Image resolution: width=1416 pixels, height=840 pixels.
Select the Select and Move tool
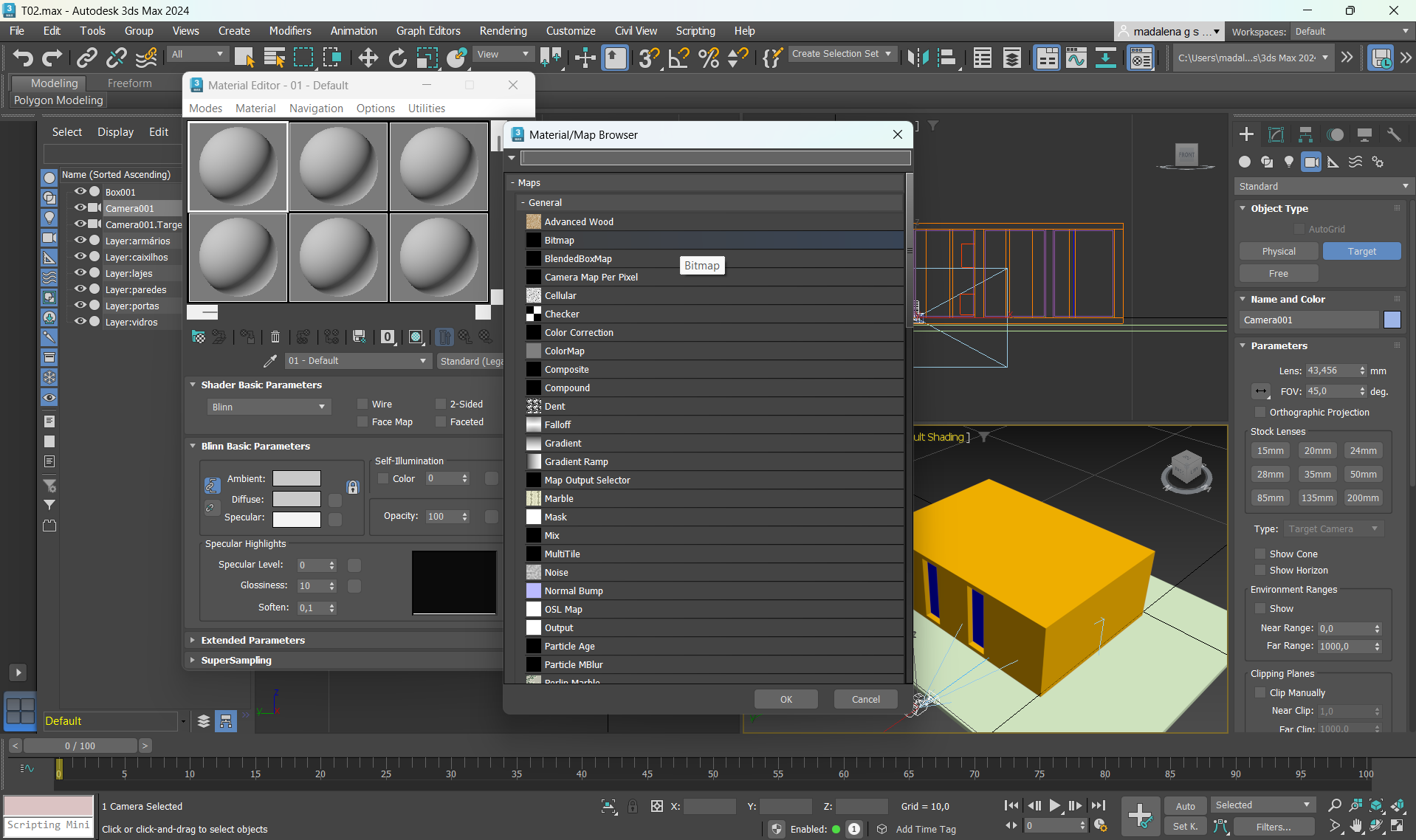[x=368, y=58]
